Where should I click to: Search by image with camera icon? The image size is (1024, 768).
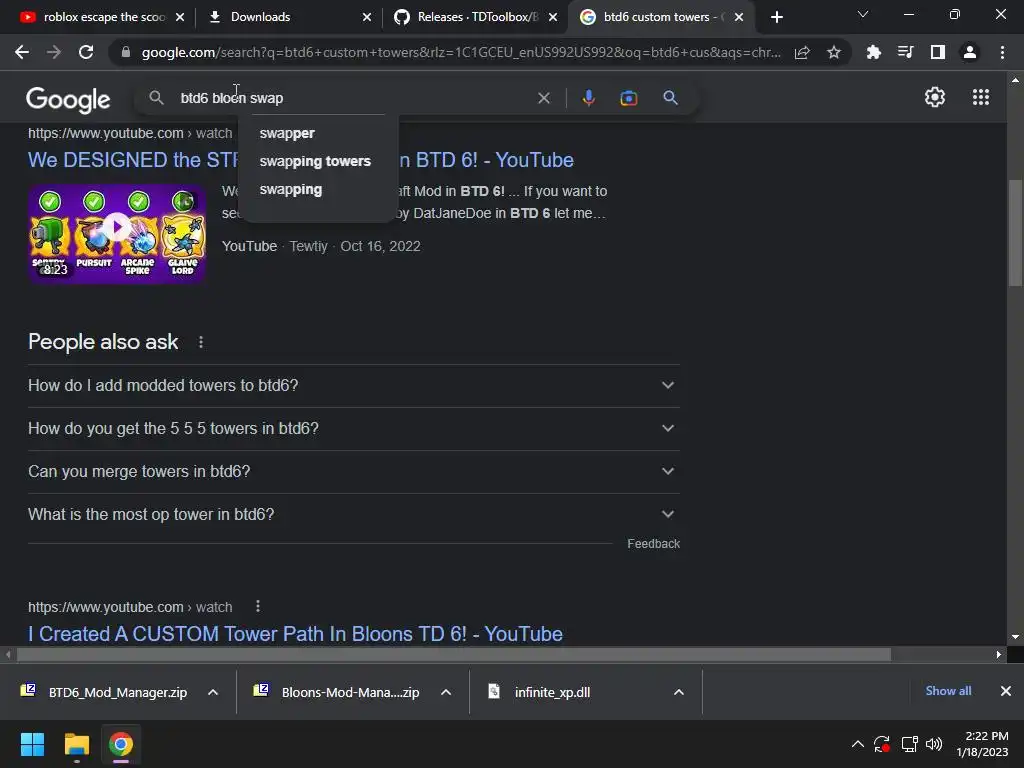pos(629,98)
